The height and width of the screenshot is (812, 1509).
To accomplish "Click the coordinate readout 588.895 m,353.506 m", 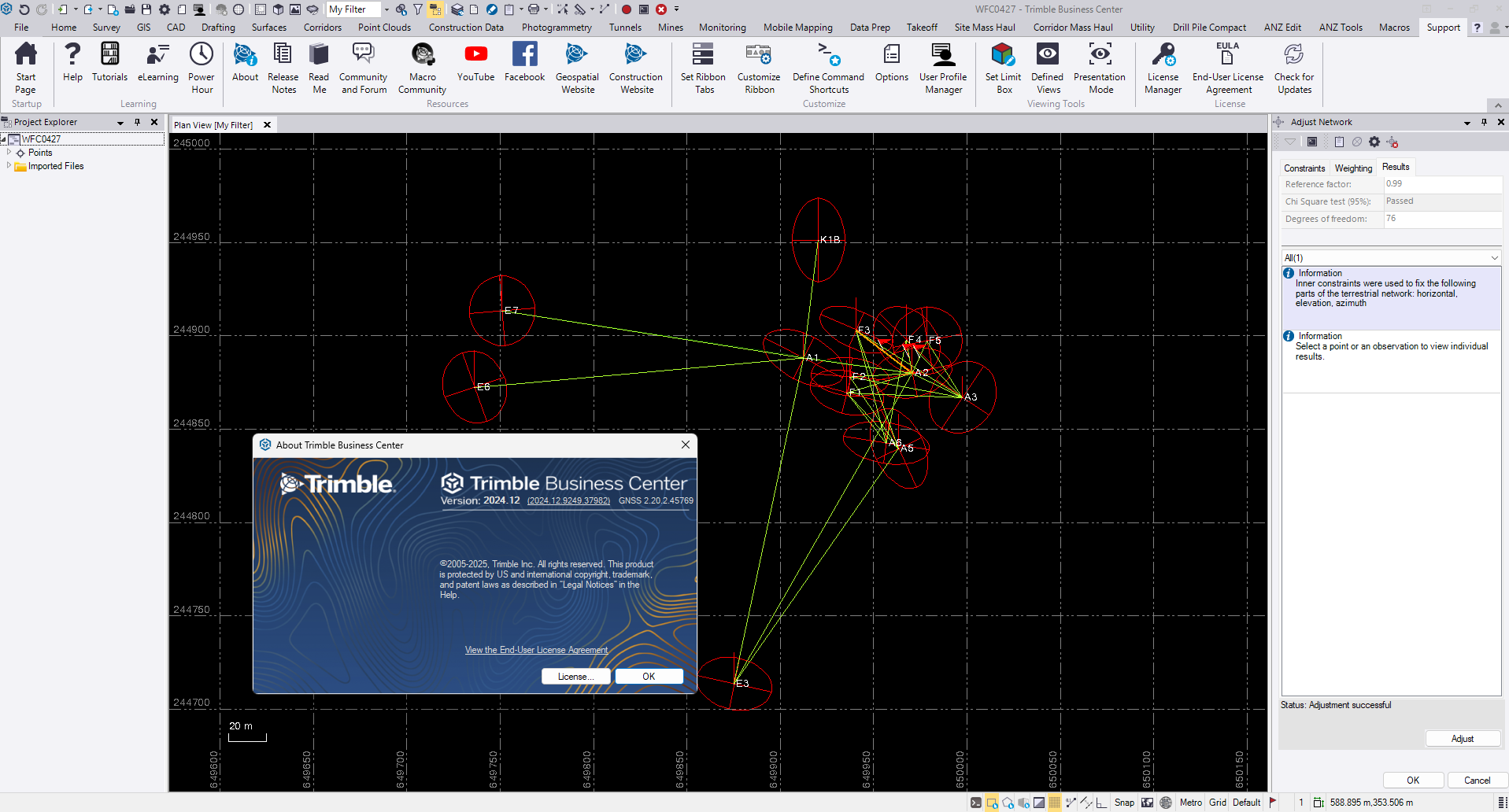I will (x=1371, y=803).
